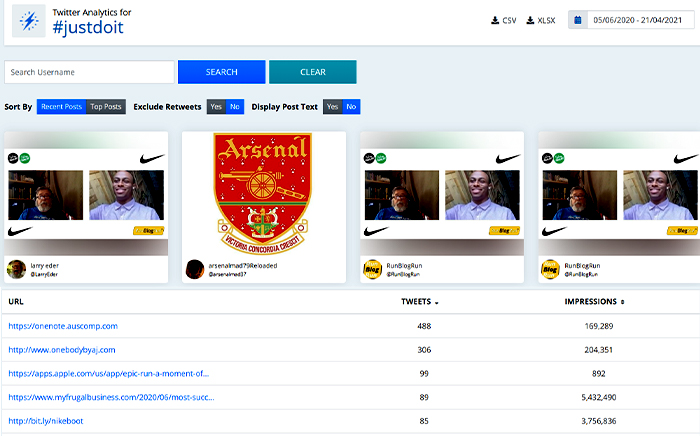Download data as XLSX
This screenshot has width=700, height=436.
coord(541,21)
